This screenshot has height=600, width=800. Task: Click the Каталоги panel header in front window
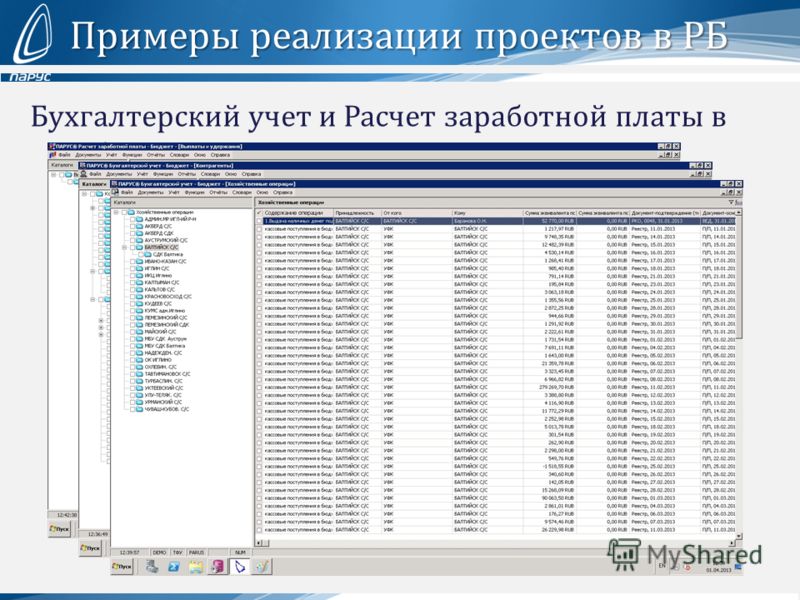(x=182, y=203)
